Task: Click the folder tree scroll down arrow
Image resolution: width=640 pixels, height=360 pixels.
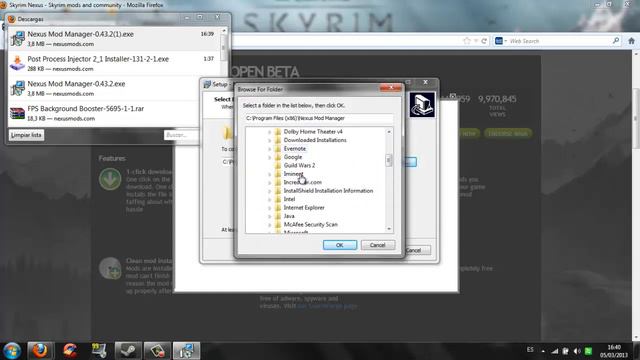Action: 389,229
